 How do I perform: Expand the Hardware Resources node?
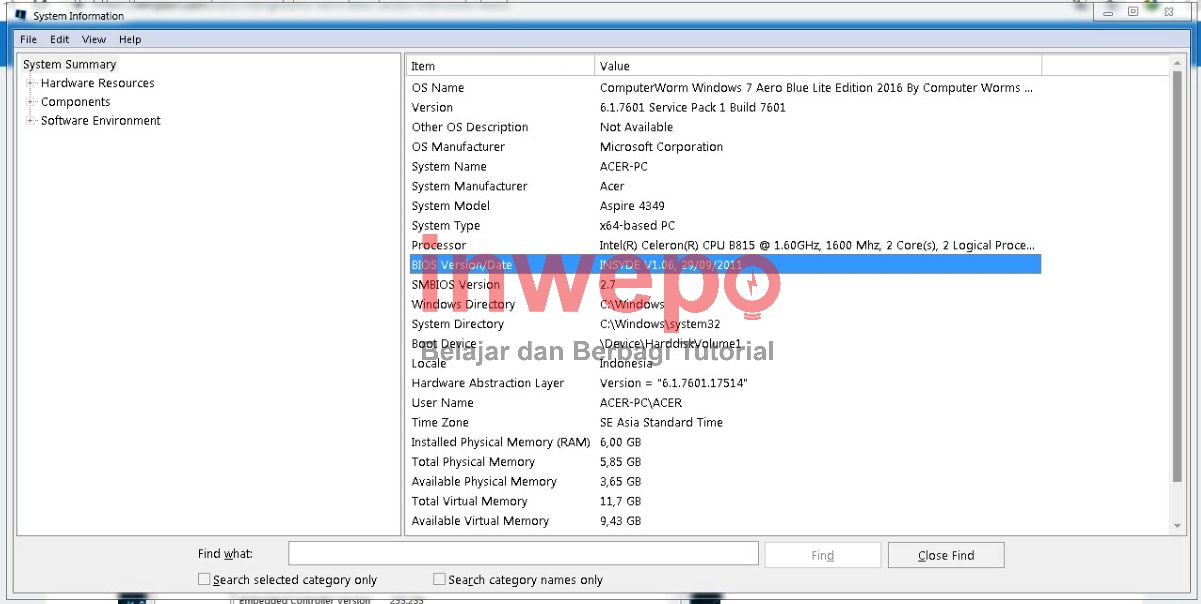pyautogui.click(x=31, y=83)
